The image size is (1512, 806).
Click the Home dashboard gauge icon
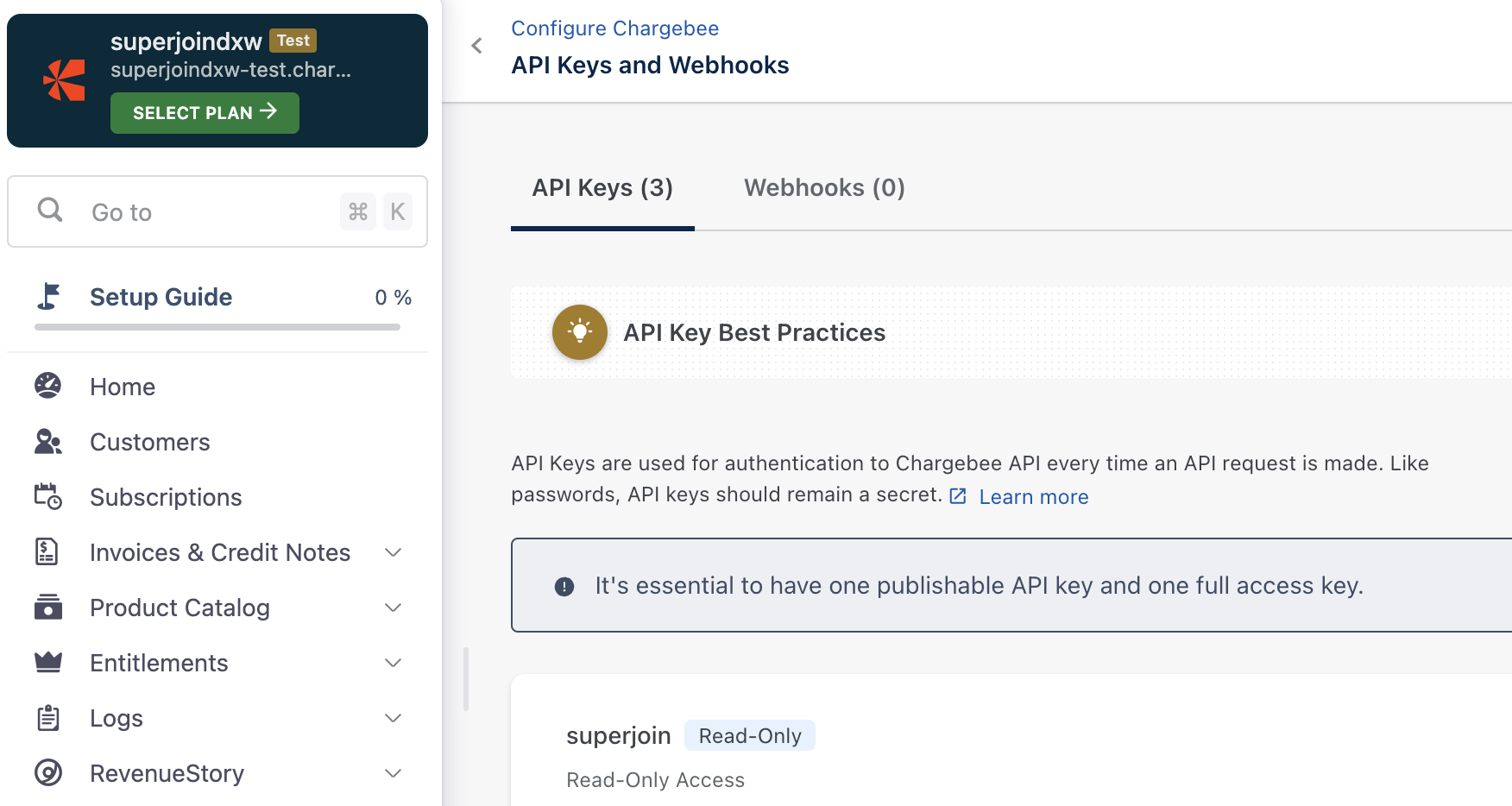pos(48,386)
